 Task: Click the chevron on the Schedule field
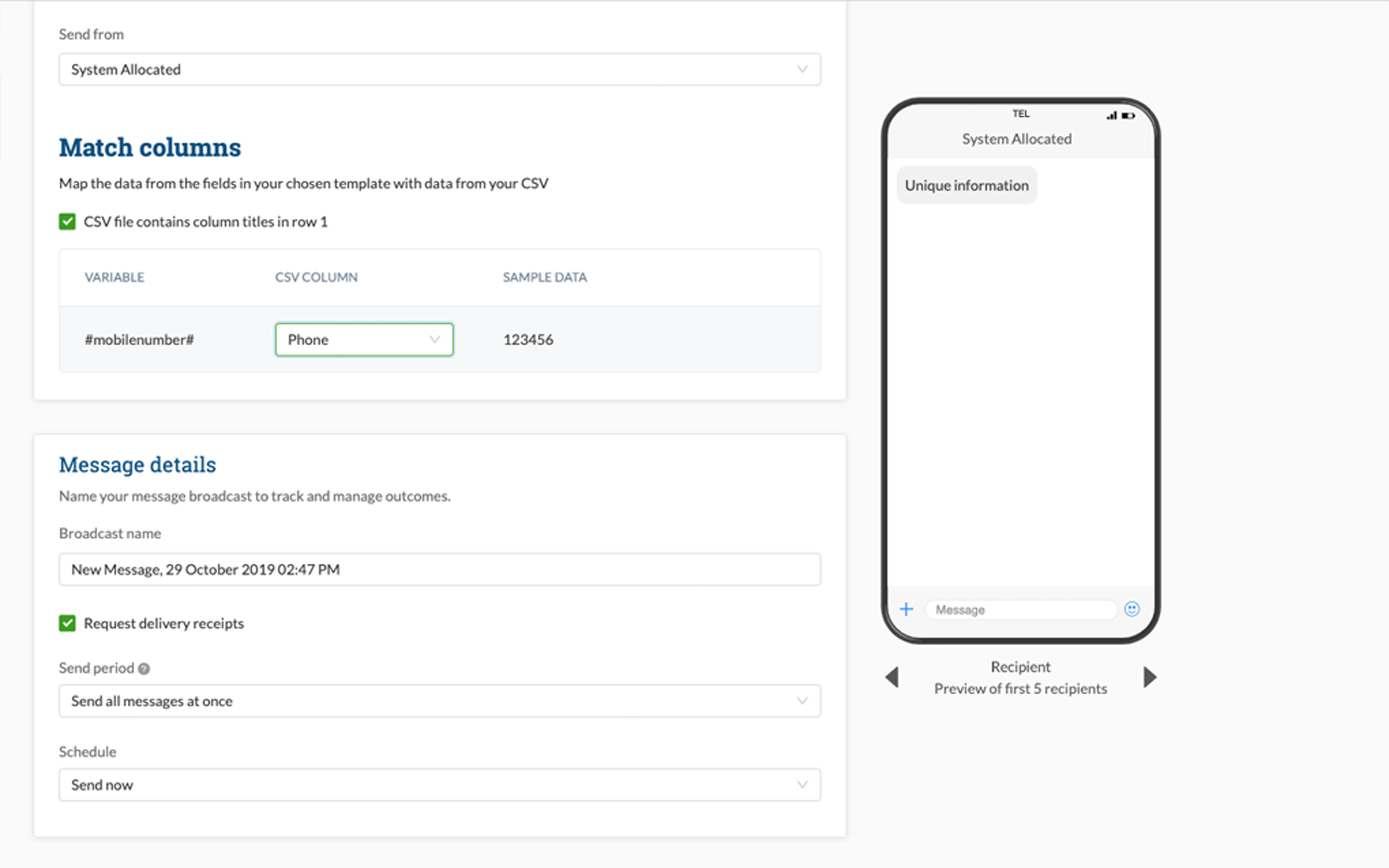pos(802,785)
